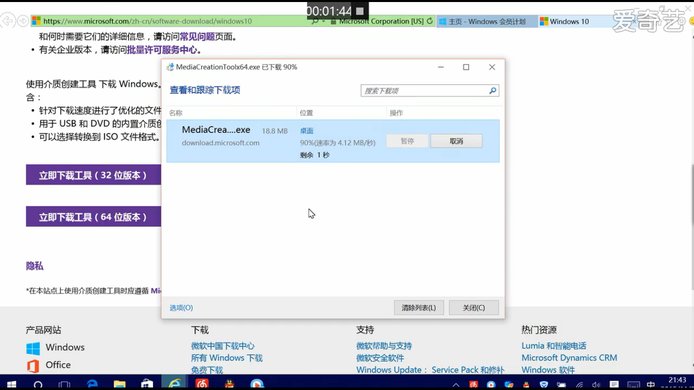694x390 pixels.
Task: Open the Office footer product link
Action: pos(58,365)
